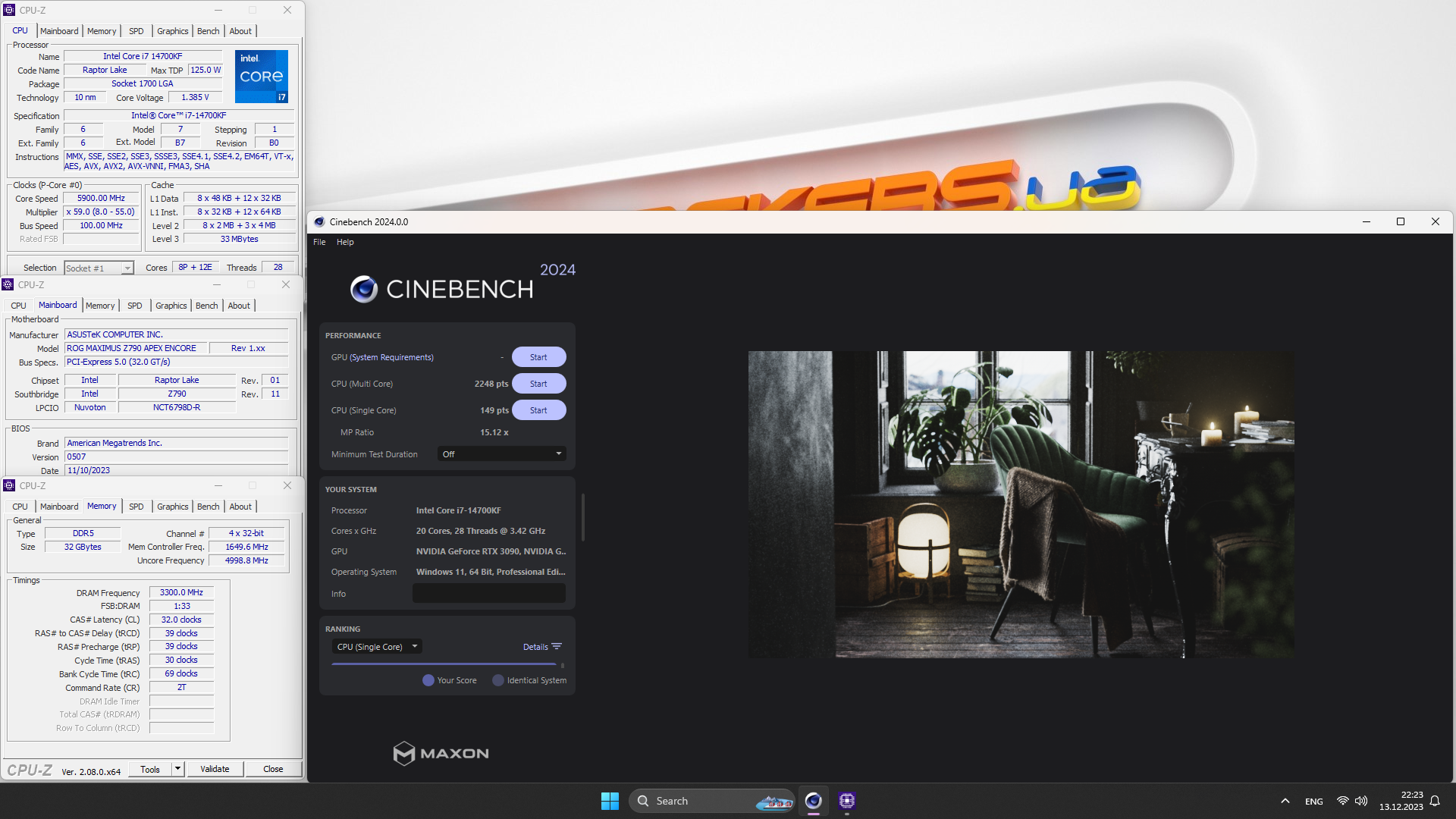Click the Intel Core i7 logo in CPU-Z
The height and width of the screenshot is (819, 1456).
click(262, 77)
